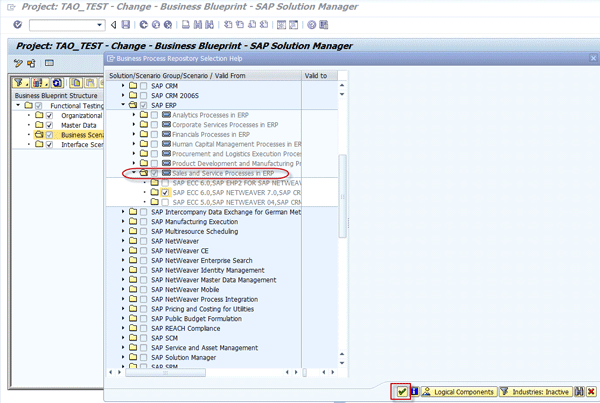Viewport: 600px width, 403px height.
Task: Click scroll-down arrow at bottom of tree scrollbar
Action: click(342, 363)
